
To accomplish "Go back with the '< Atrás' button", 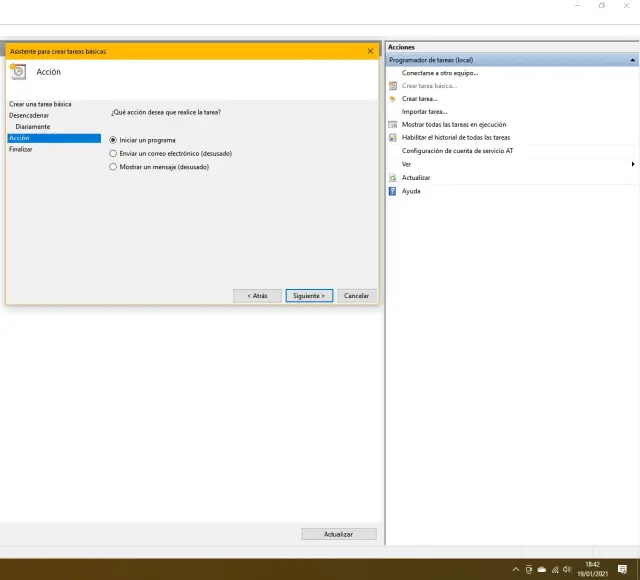I will pos(257,296).
